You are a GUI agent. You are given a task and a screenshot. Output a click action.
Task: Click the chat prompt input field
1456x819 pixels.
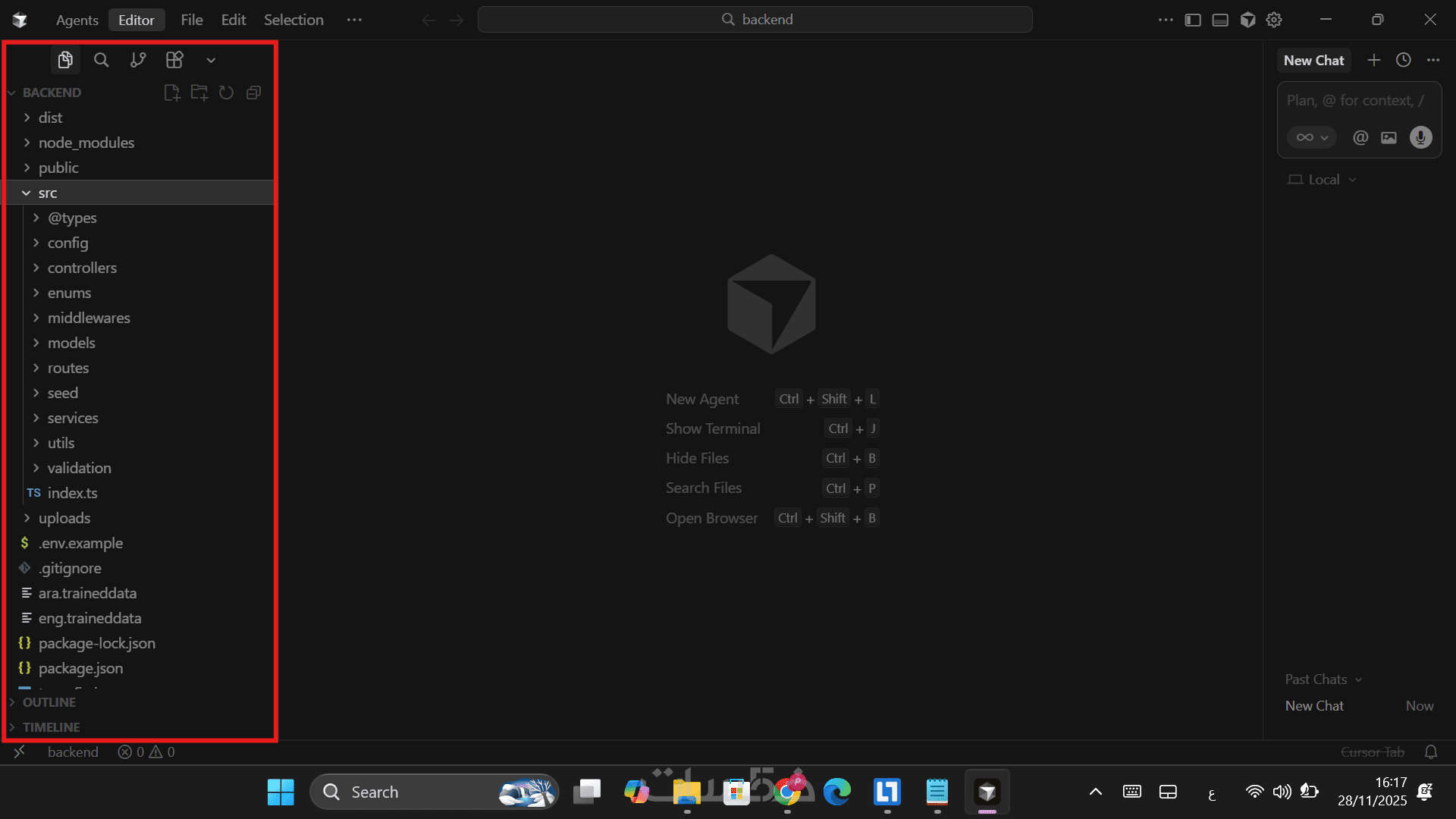pos(1355,100)
